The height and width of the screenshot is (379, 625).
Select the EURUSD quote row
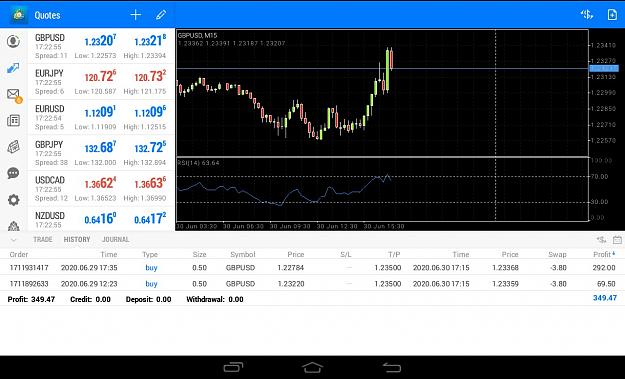pyautogui.click(x=101, y=118)
